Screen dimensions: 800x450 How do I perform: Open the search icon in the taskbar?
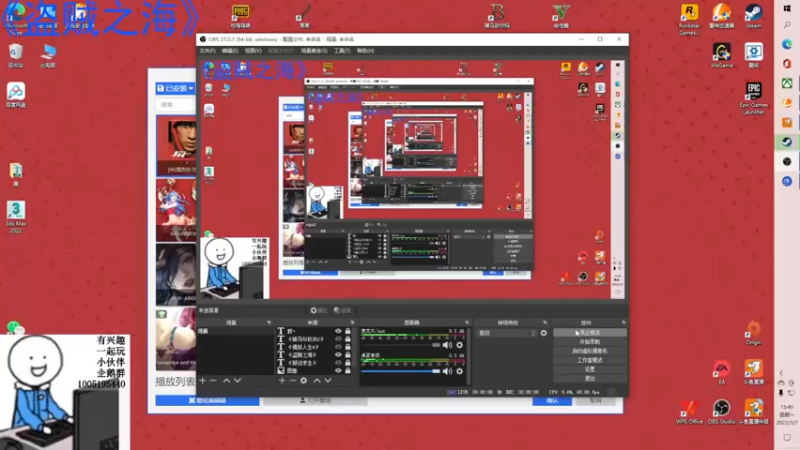pos(787,24)
